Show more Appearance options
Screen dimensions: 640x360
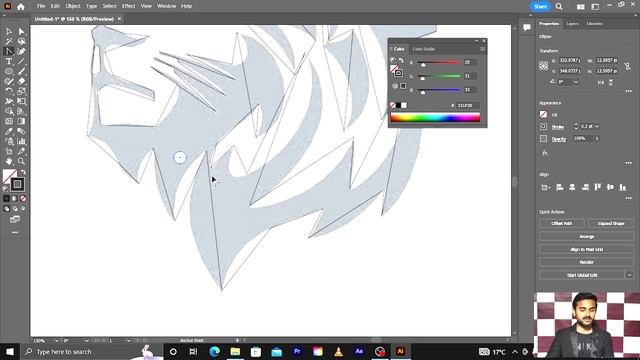[x=629, y=163]
